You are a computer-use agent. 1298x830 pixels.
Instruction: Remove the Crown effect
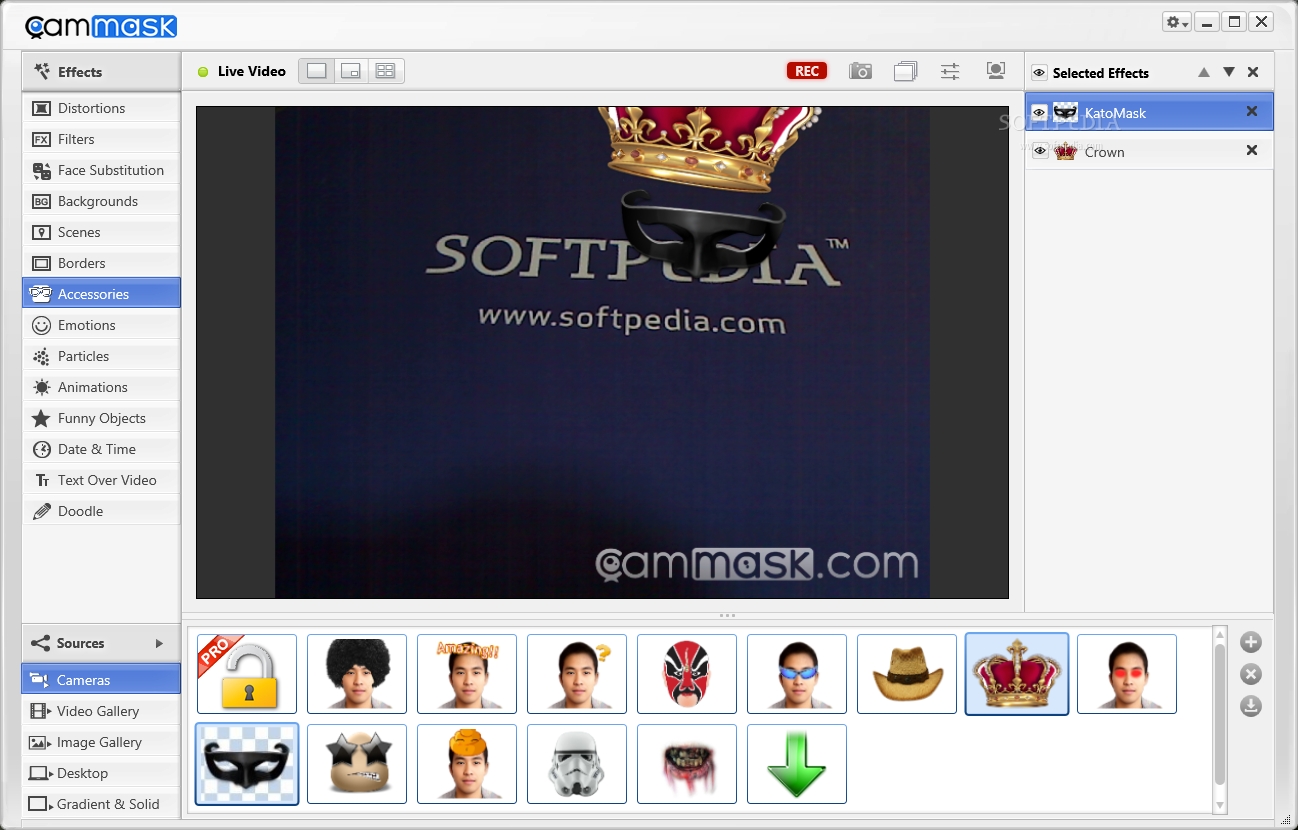click(x=1252, y=150)
